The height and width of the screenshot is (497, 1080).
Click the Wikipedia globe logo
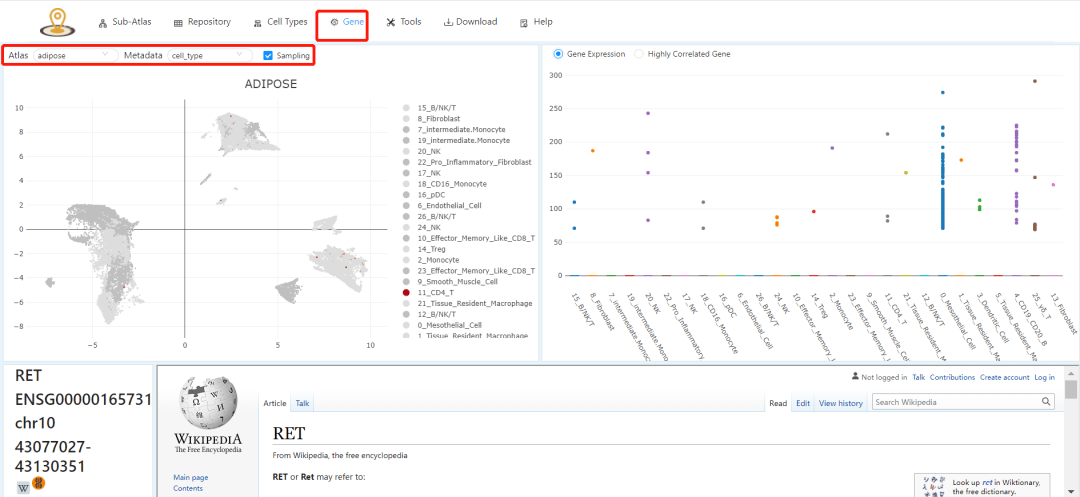[x=207, y=403]
